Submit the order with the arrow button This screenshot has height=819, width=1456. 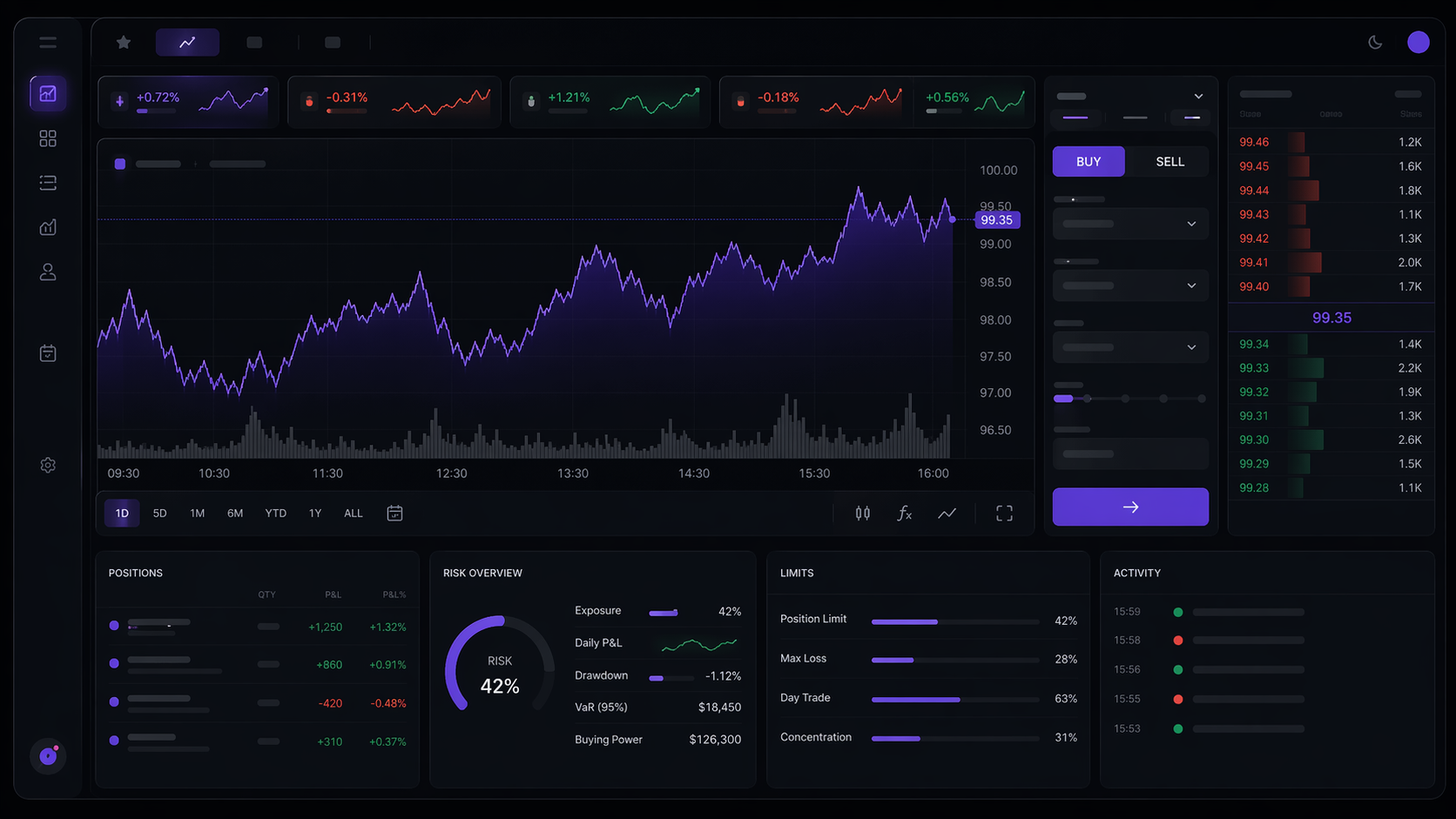tap(1130, 507)
